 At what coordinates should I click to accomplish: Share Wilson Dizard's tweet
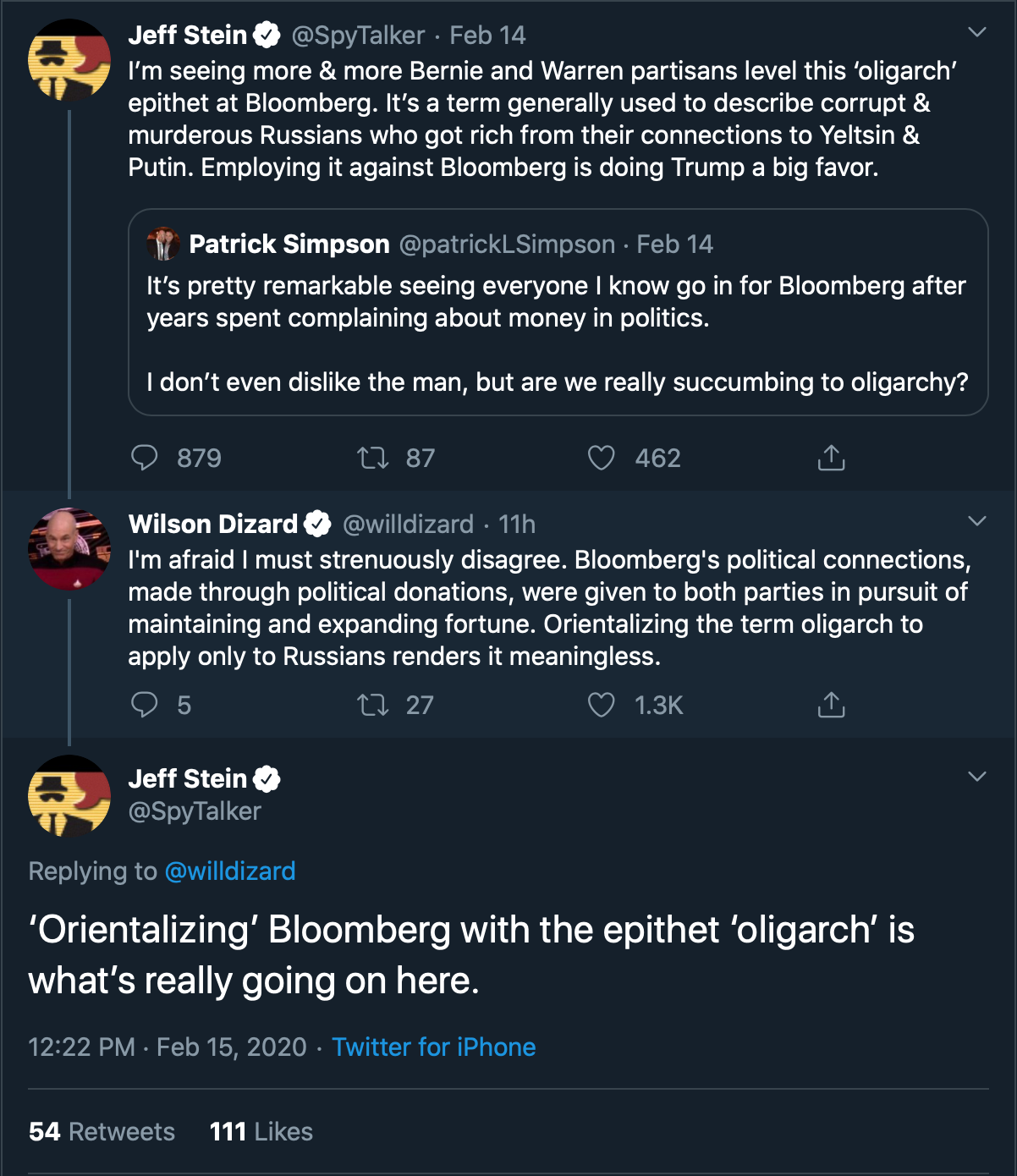[831, 705]
